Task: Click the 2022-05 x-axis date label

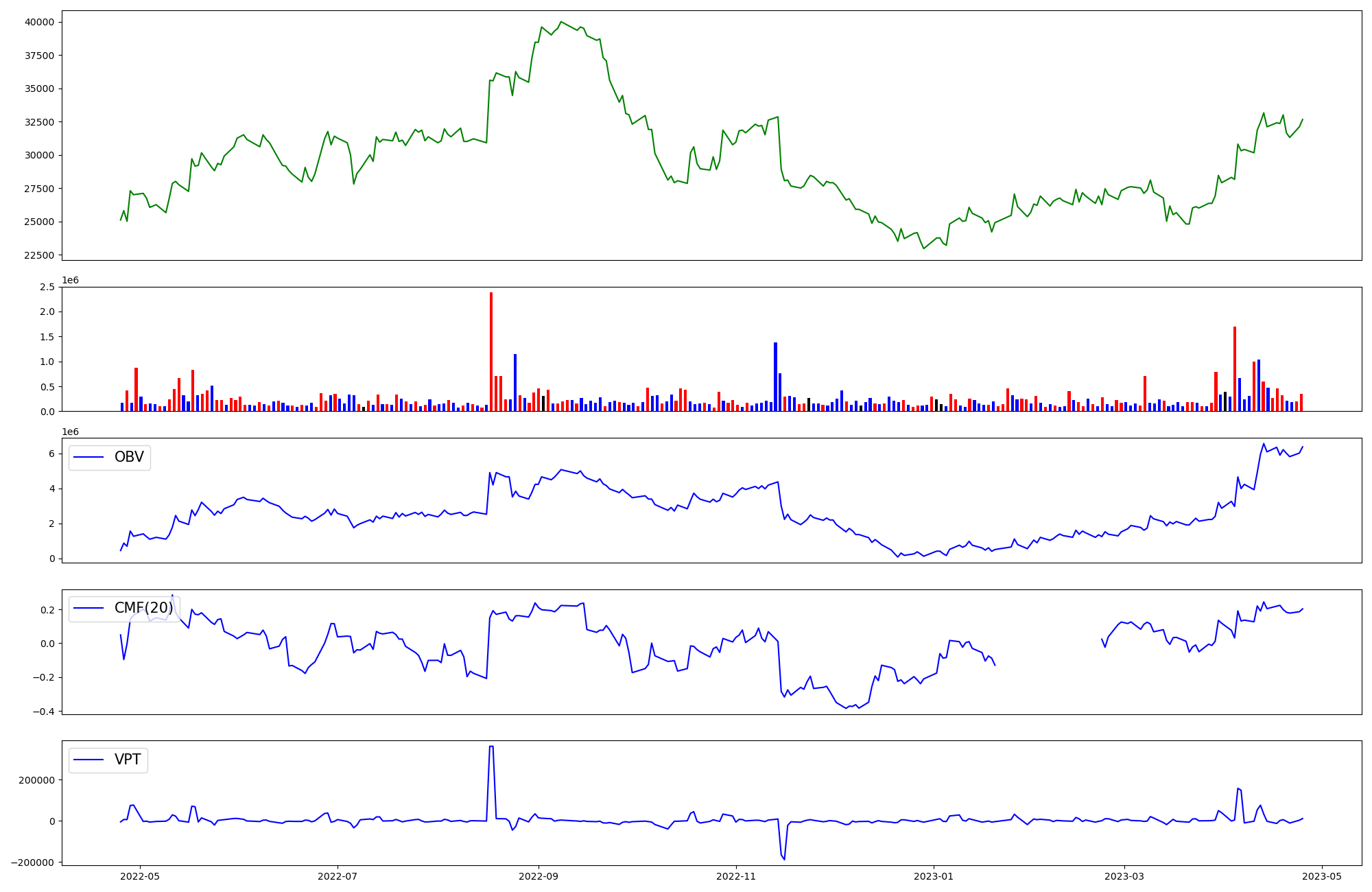Action: pos(140,876)
